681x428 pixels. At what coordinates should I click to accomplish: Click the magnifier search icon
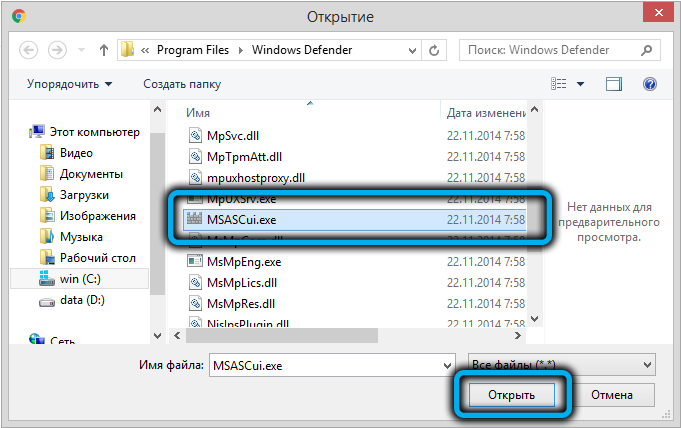pyautogui.click(x=646, y=50)
